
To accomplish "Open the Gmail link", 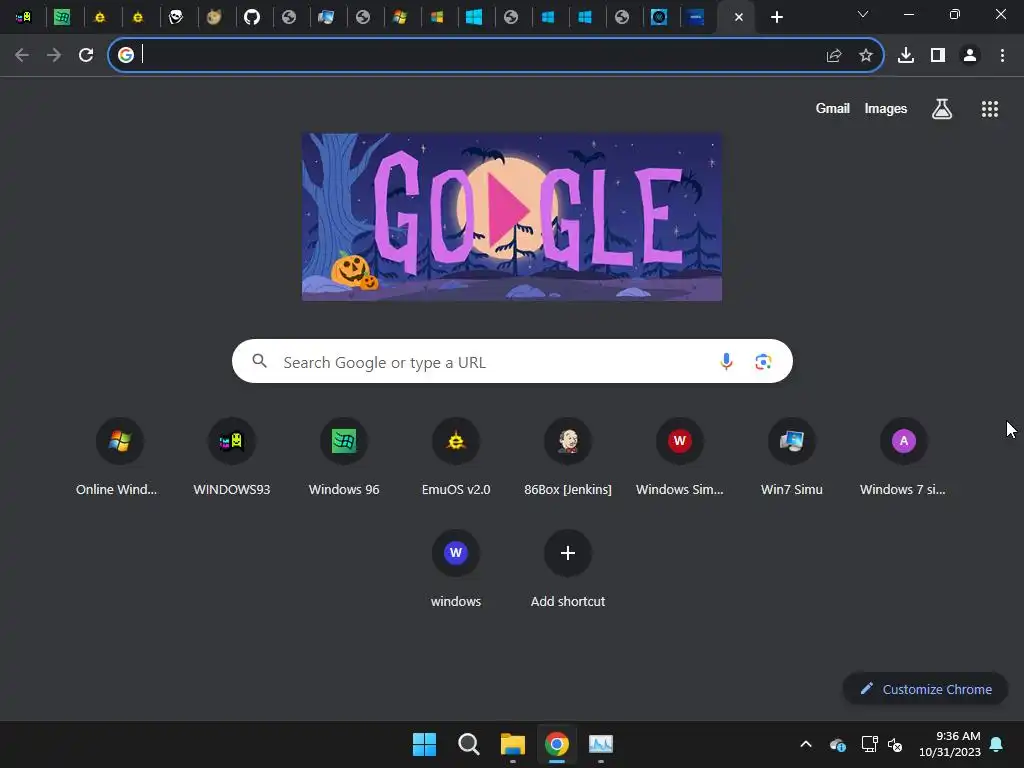I will pyautogui.click(x=832, y=108).
